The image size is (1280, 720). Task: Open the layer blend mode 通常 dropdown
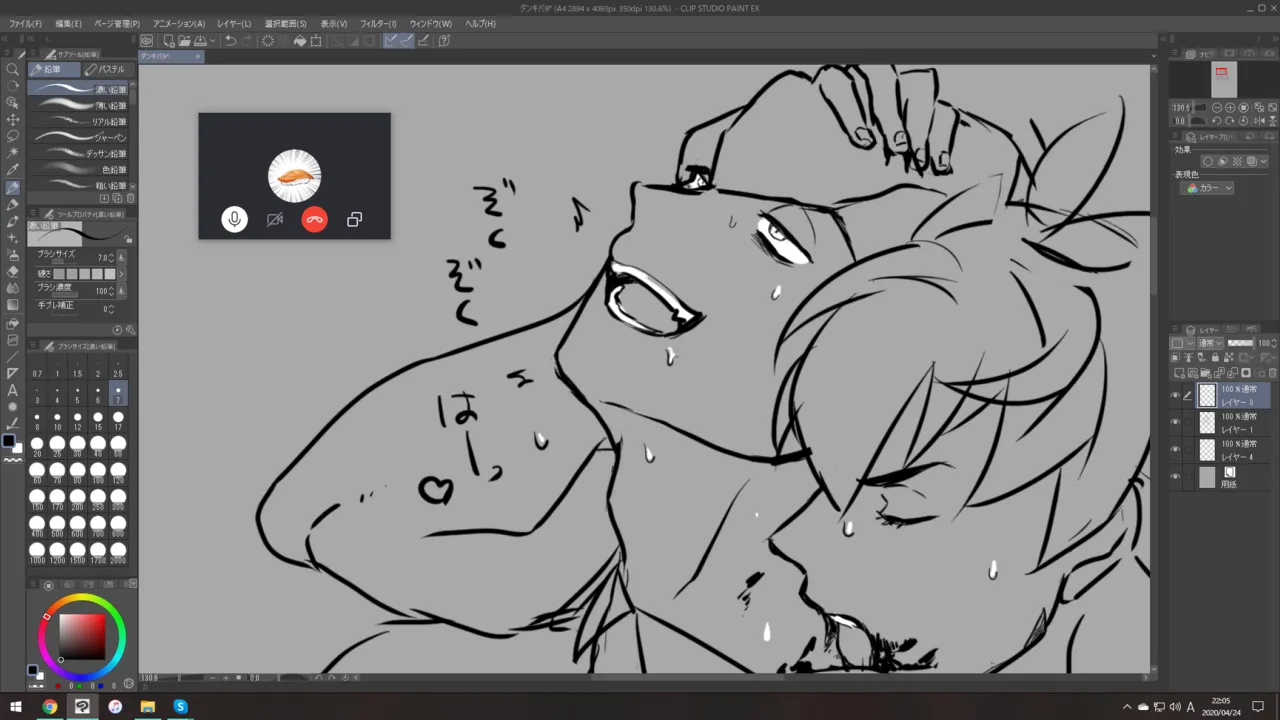[1209, 343]
